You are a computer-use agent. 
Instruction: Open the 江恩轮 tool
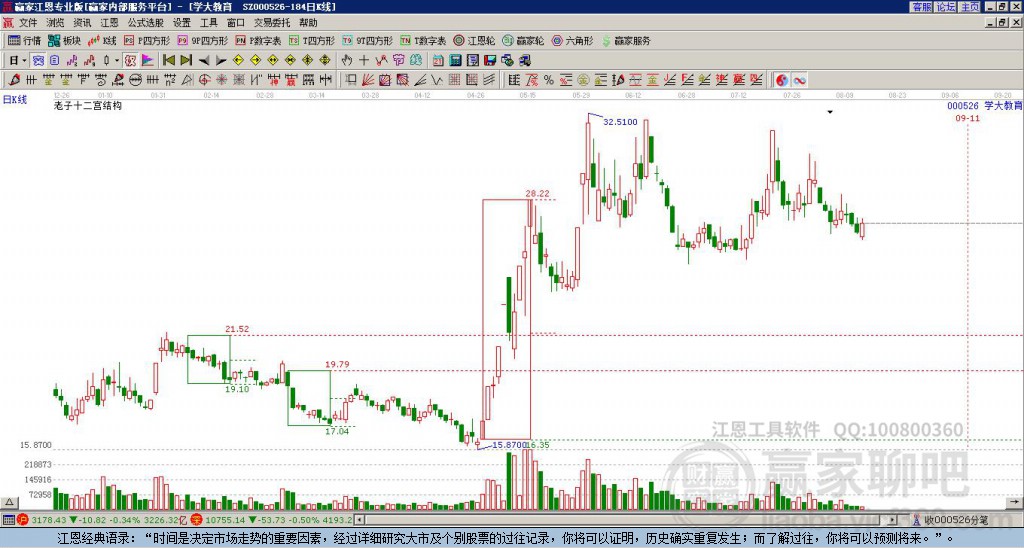point(474,40)
